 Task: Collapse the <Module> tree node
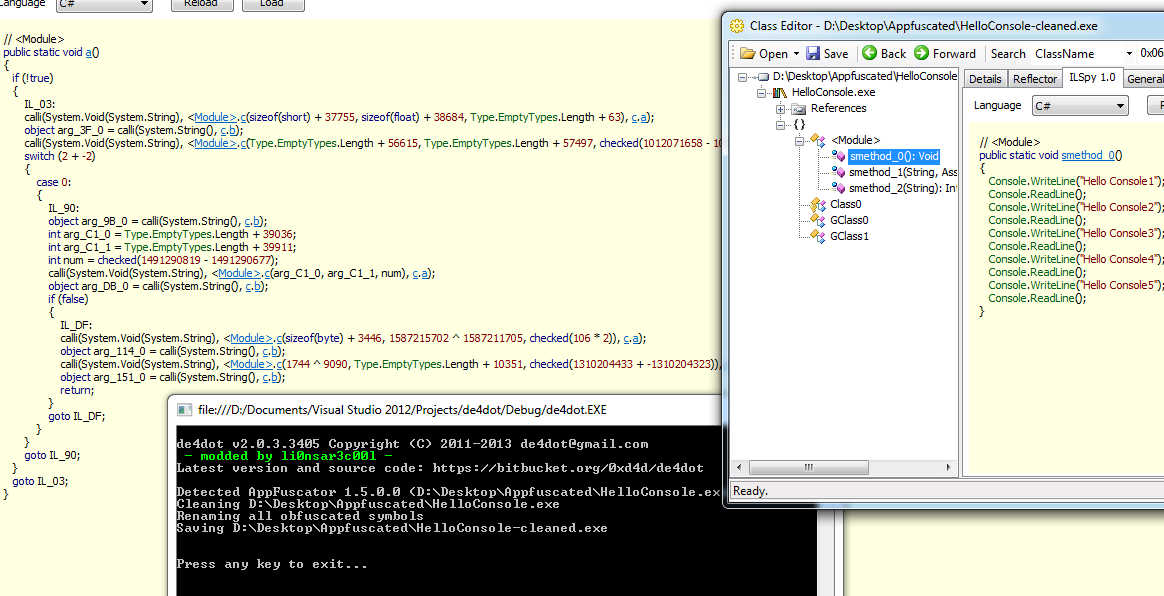(x=799, y=141)
